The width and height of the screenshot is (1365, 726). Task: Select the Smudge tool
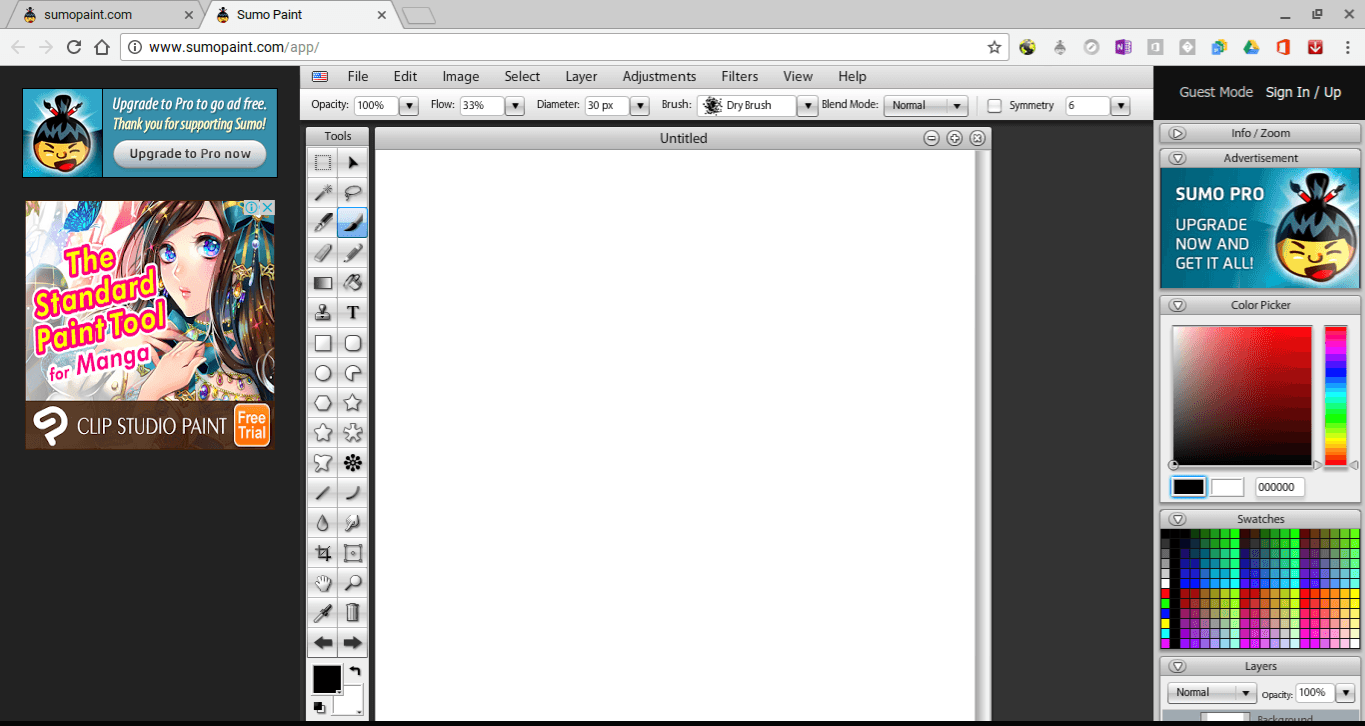353,523
